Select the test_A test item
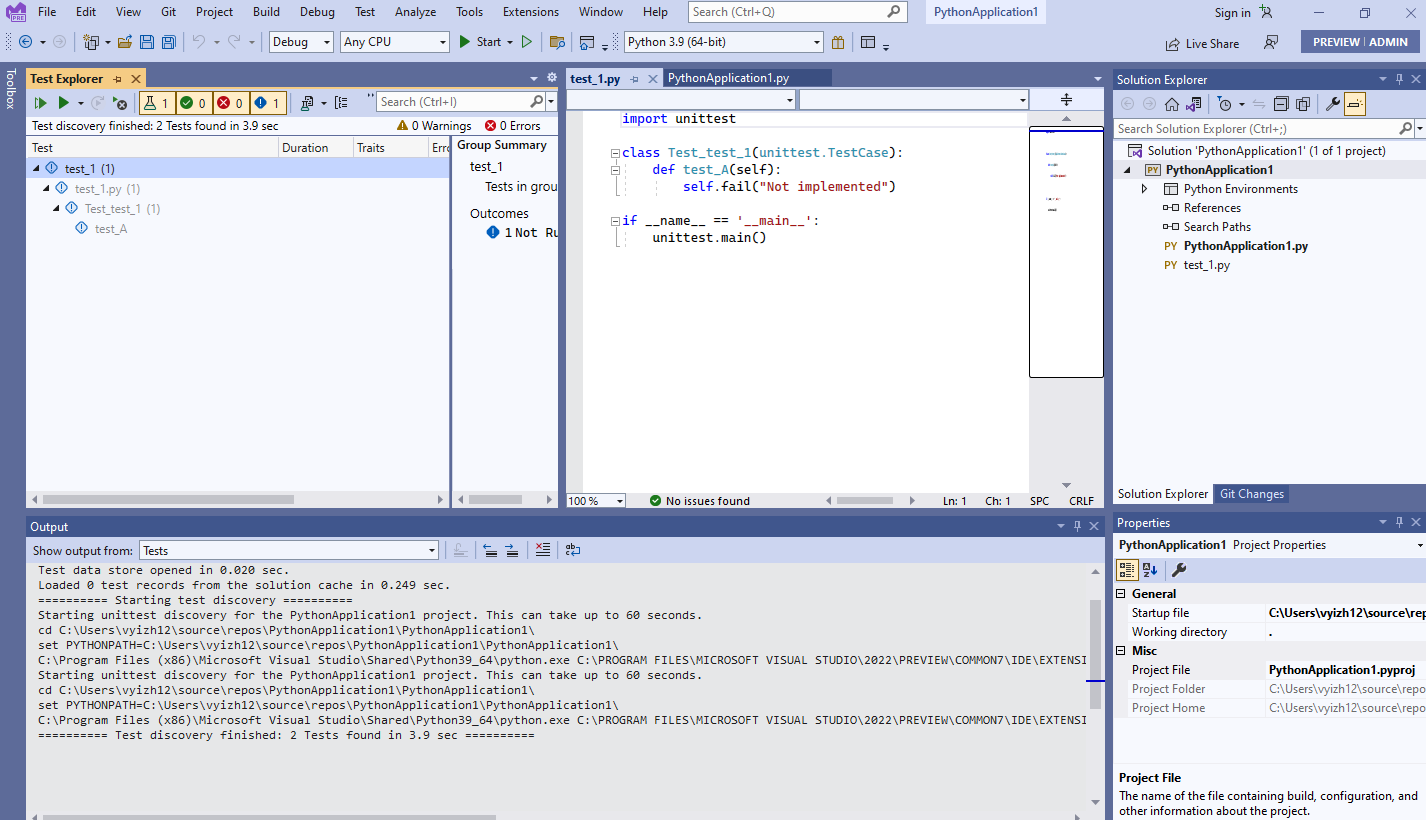The image size is (1426, 820). (x=110, y=229)
